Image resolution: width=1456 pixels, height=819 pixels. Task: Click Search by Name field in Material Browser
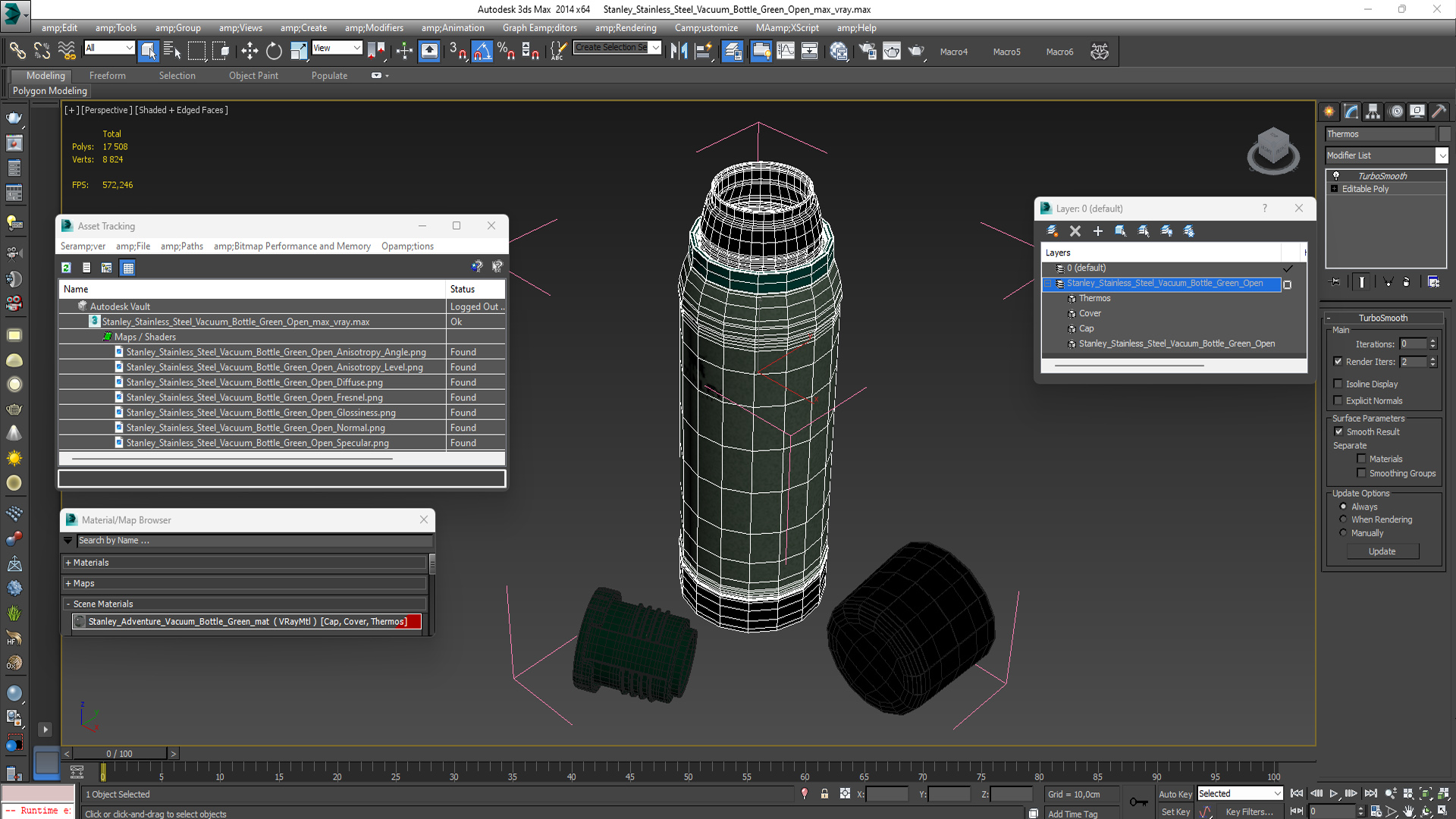pos(255,541)
